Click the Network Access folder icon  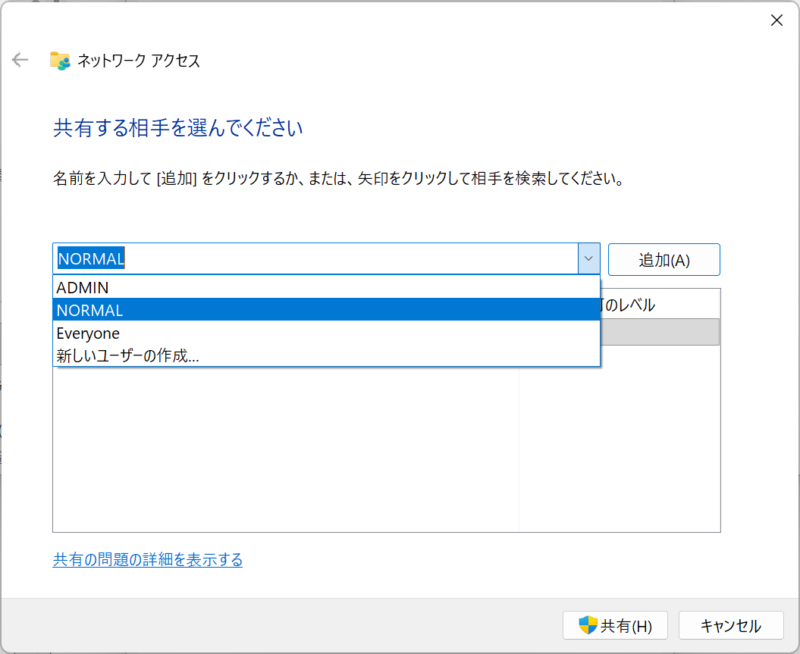coord(60,60)
